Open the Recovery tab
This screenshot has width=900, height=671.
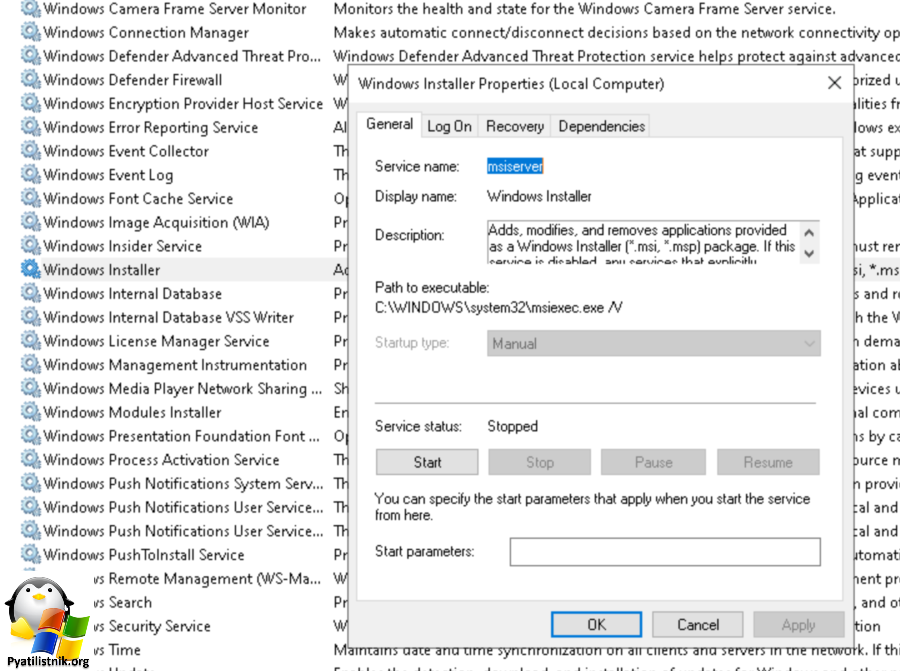[x=515, y=126]
